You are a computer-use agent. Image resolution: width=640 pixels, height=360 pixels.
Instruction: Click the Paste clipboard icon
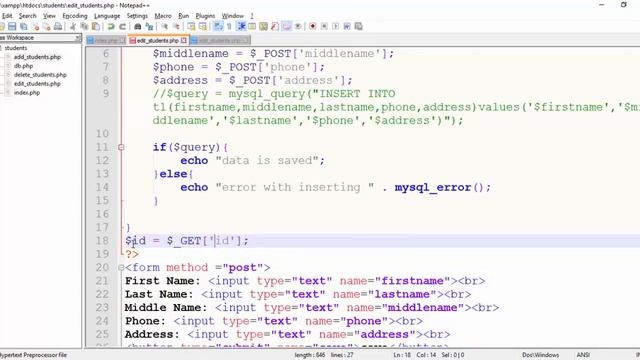[x=96, y=27]
